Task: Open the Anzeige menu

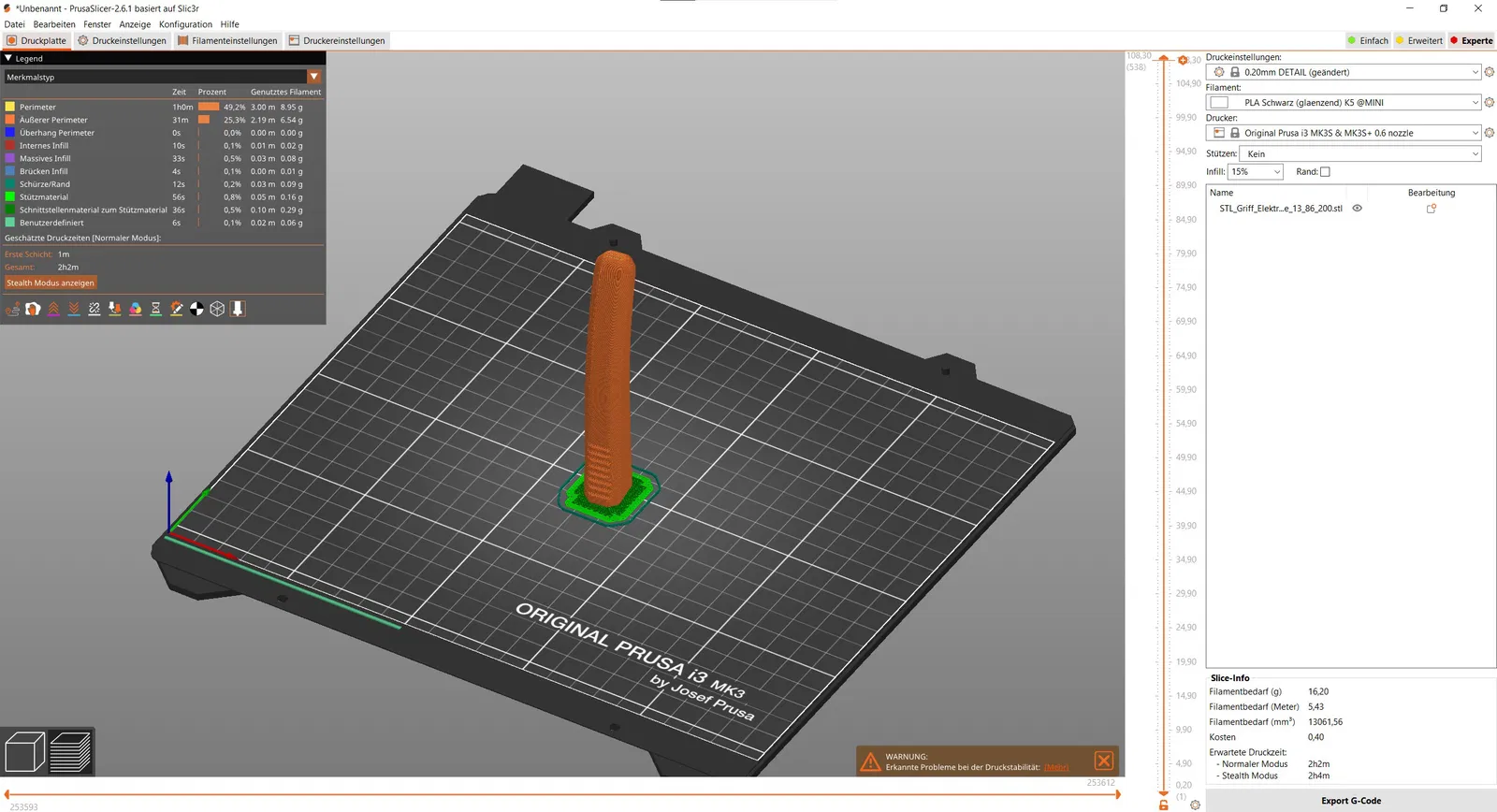Action: tap(135, 24)
